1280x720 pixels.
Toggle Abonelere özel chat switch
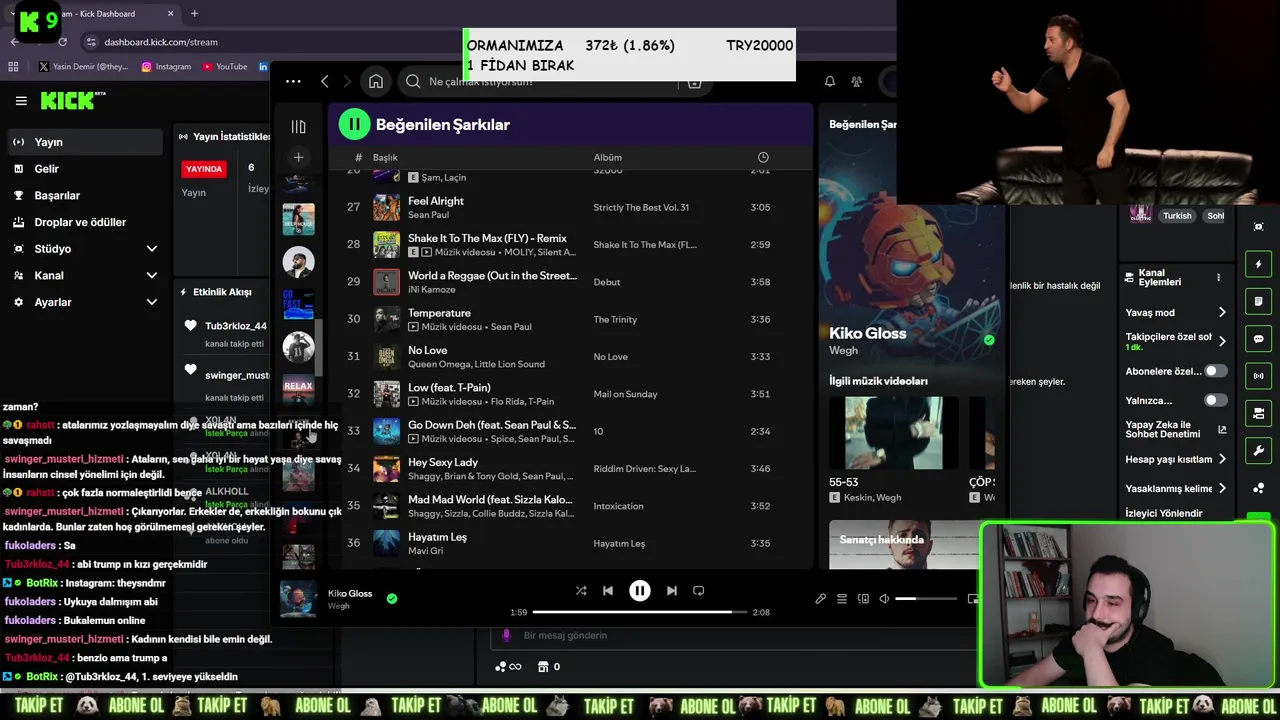click(x=1215, y=371)
